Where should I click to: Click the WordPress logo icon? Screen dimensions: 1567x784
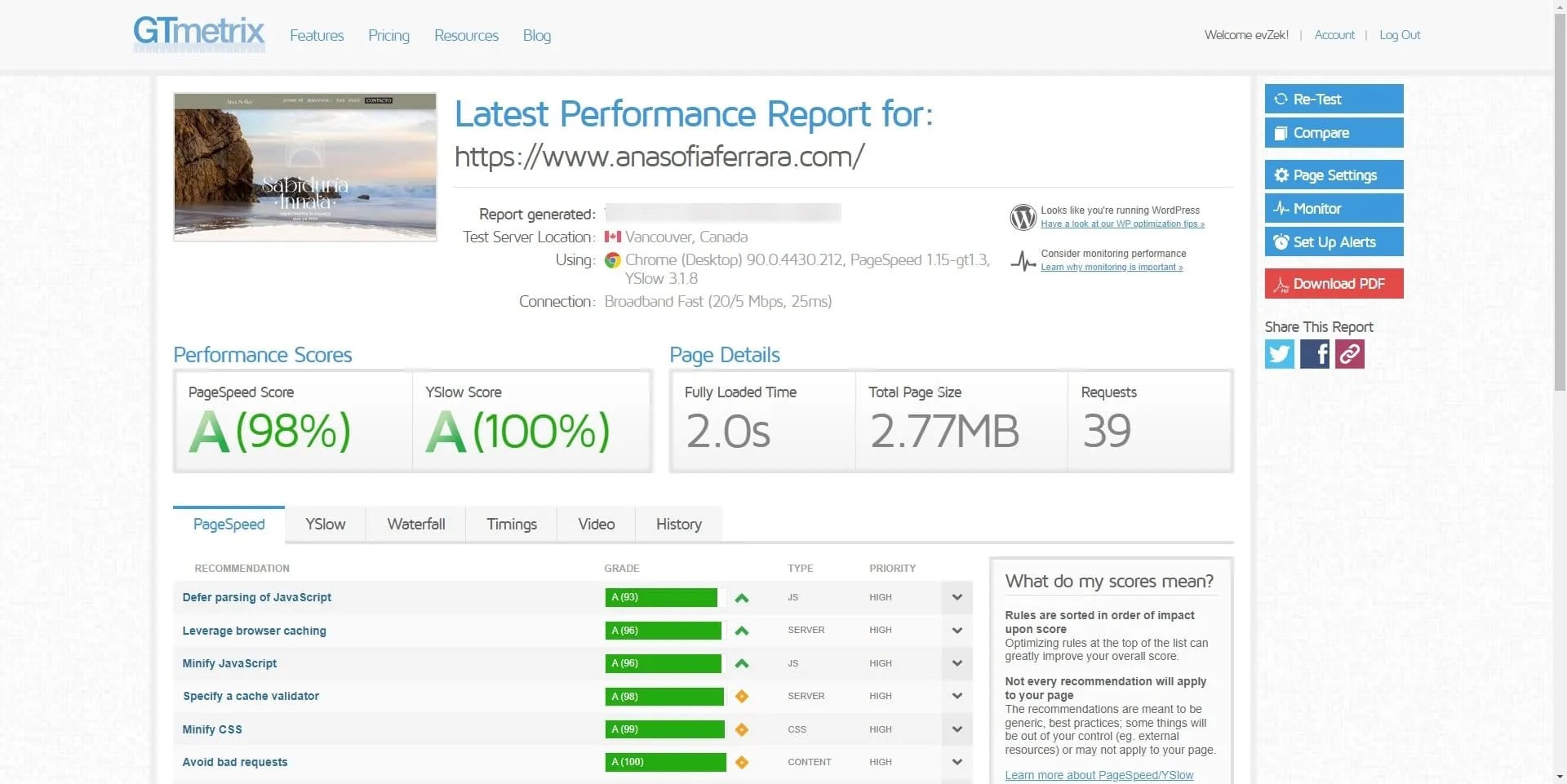pyautogui.click(x=1023, y=217)
